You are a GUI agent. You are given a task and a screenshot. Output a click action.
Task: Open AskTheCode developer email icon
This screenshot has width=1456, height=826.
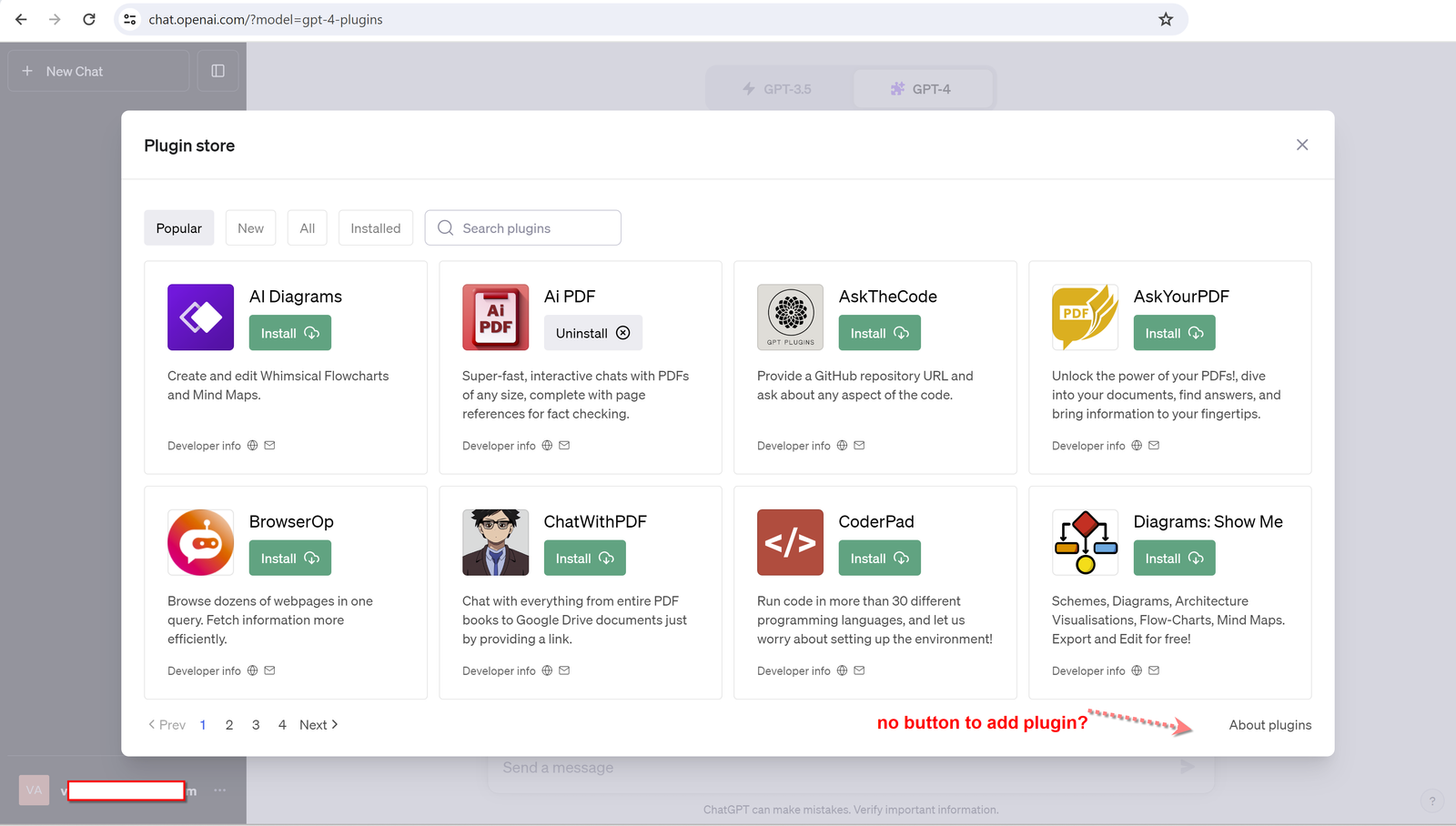(x=859, y=446)
